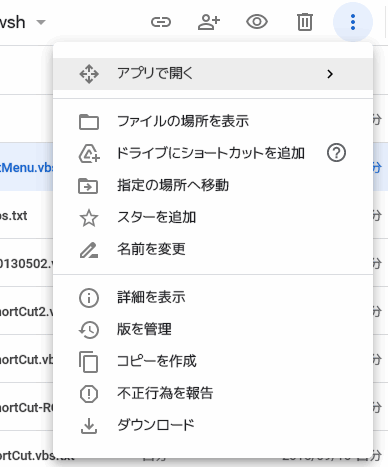
Task: Click the version history clock icon
Action: [89, 330]
